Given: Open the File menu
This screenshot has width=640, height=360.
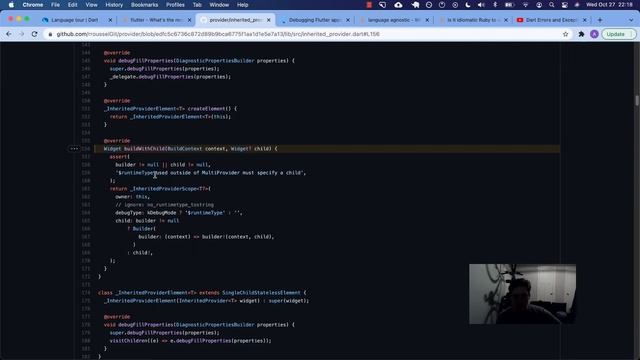Looking at the screenshot, I should [55, 5].
